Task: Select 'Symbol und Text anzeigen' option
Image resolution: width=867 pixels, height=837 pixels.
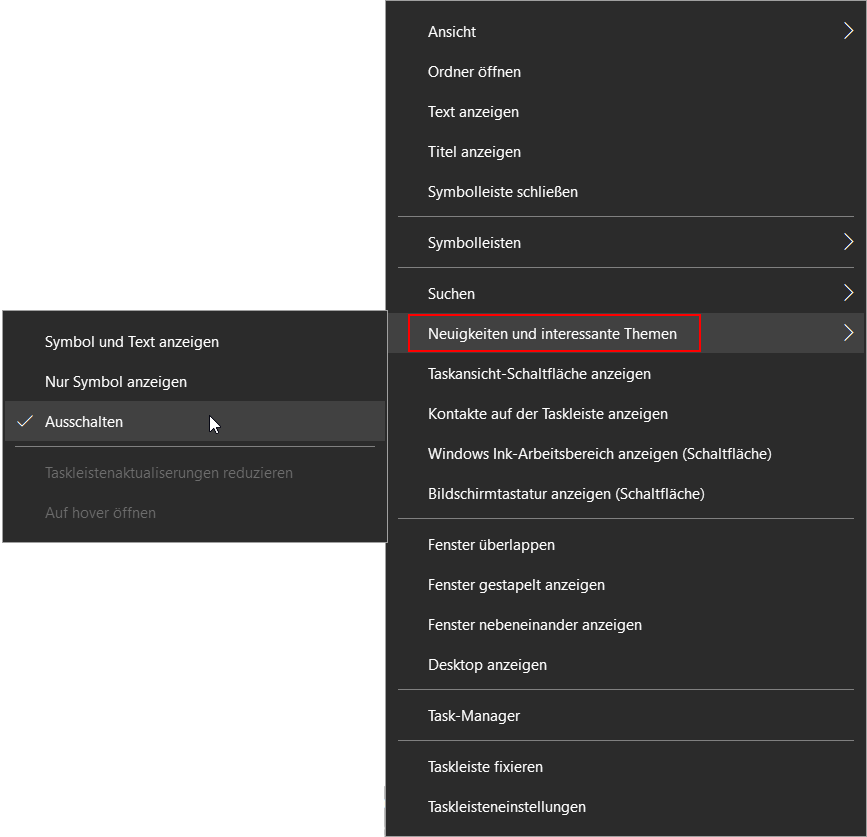Action: coord(132,342)
